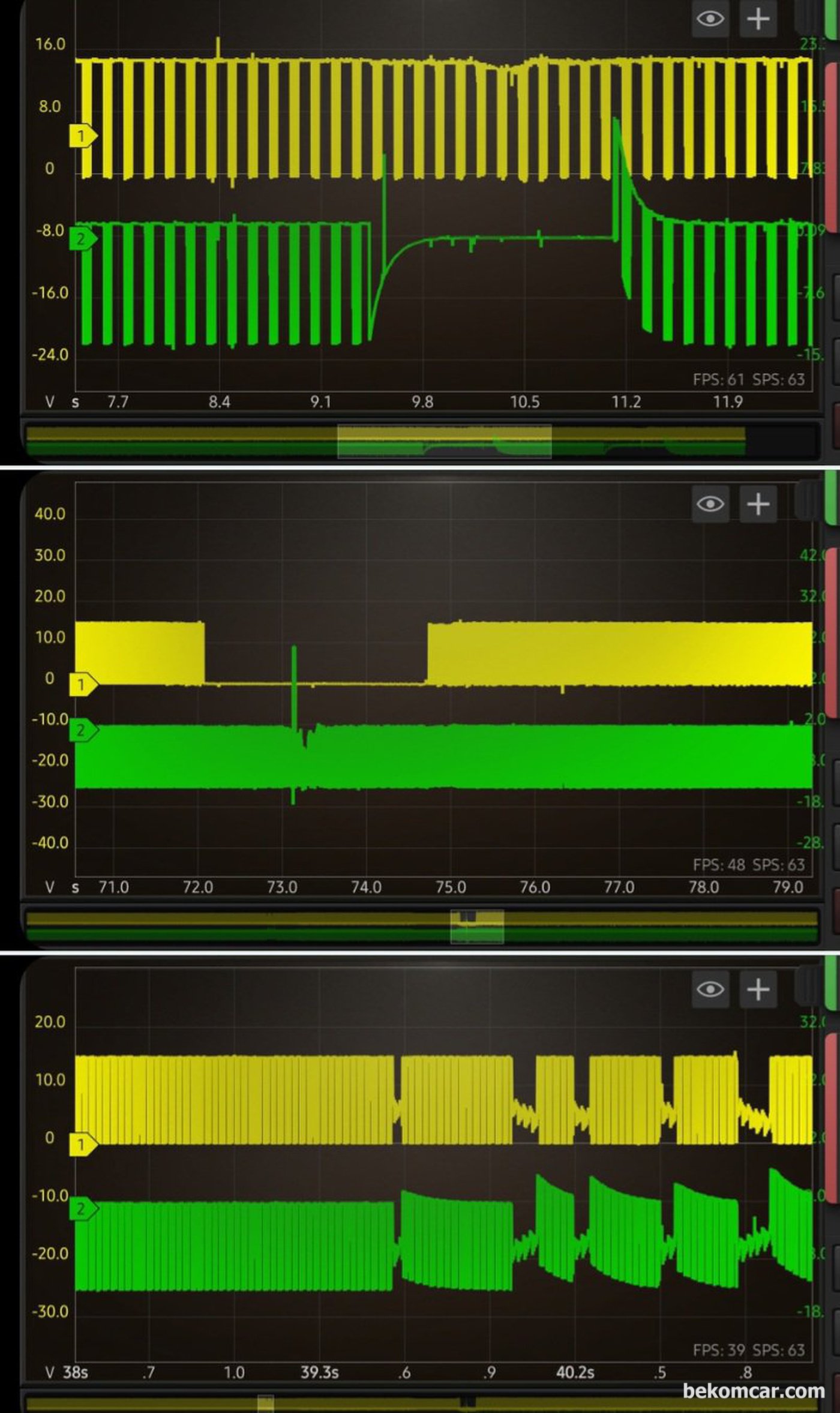Click the 75.0 time label on middle axis

(x=451, y=887)
